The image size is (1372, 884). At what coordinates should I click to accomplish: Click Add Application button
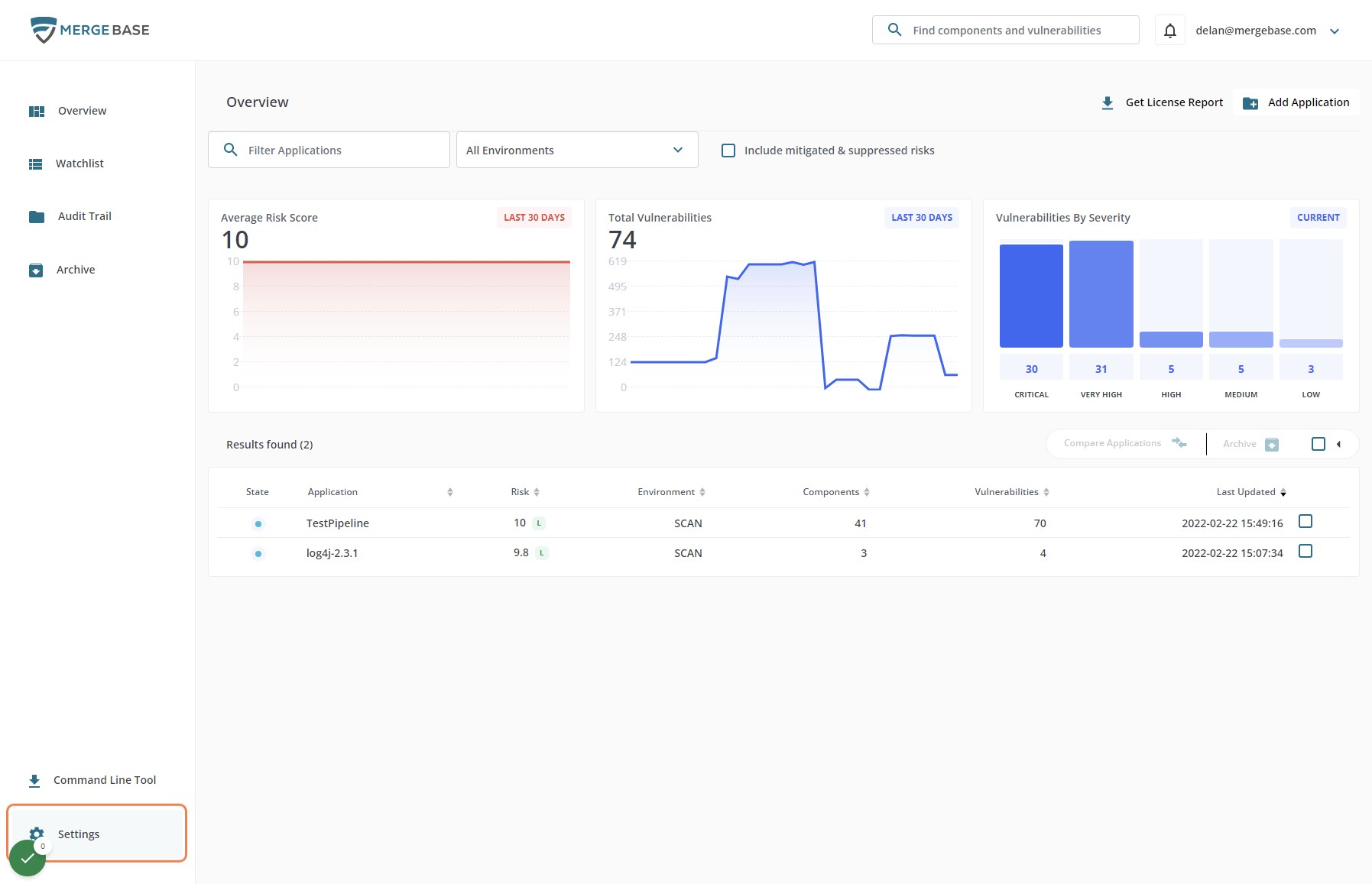(1296, 102)
